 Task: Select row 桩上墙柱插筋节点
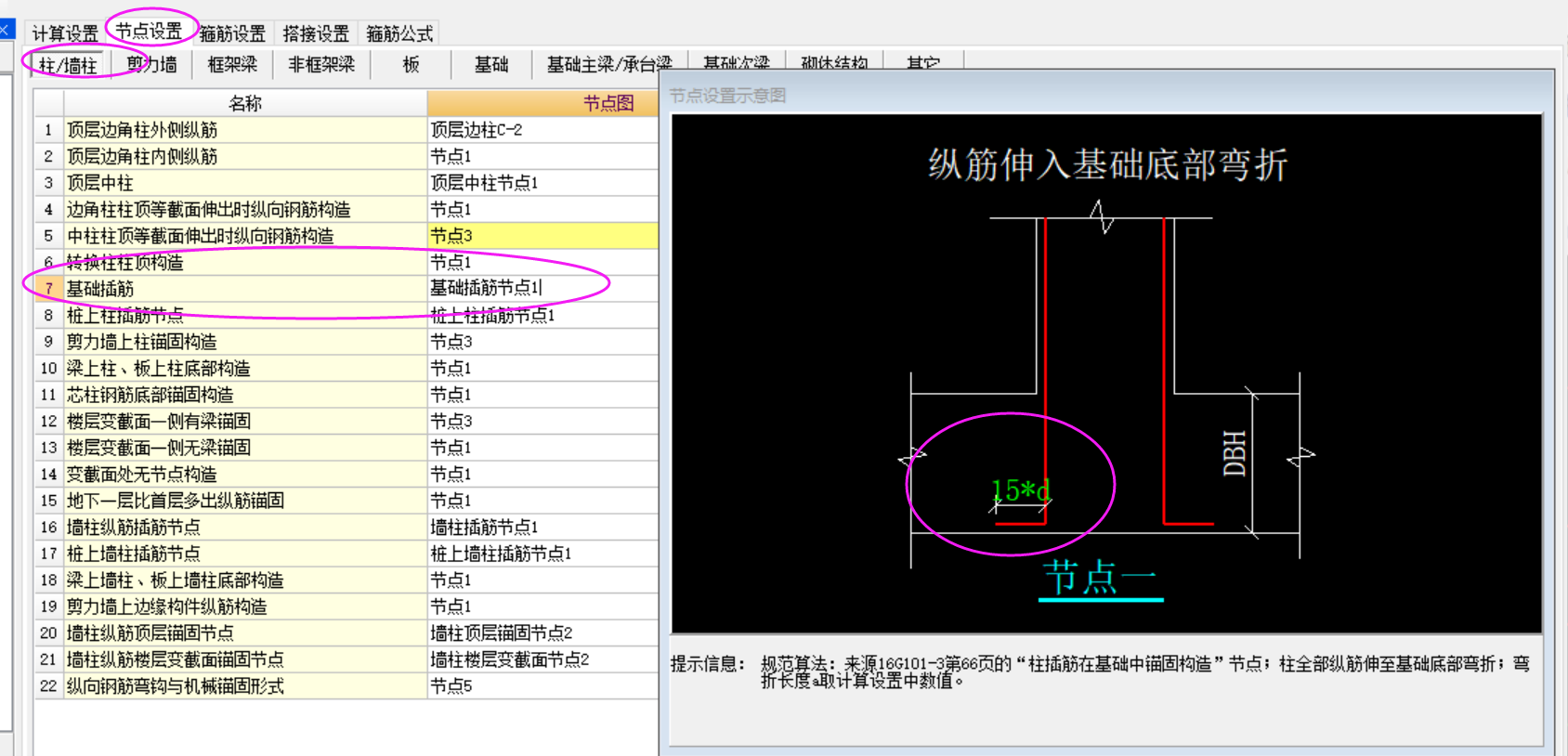(245, 554)
